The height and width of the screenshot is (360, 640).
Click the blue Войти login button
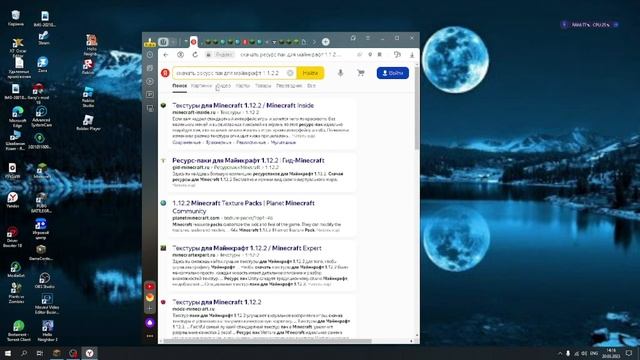point(393,73)
